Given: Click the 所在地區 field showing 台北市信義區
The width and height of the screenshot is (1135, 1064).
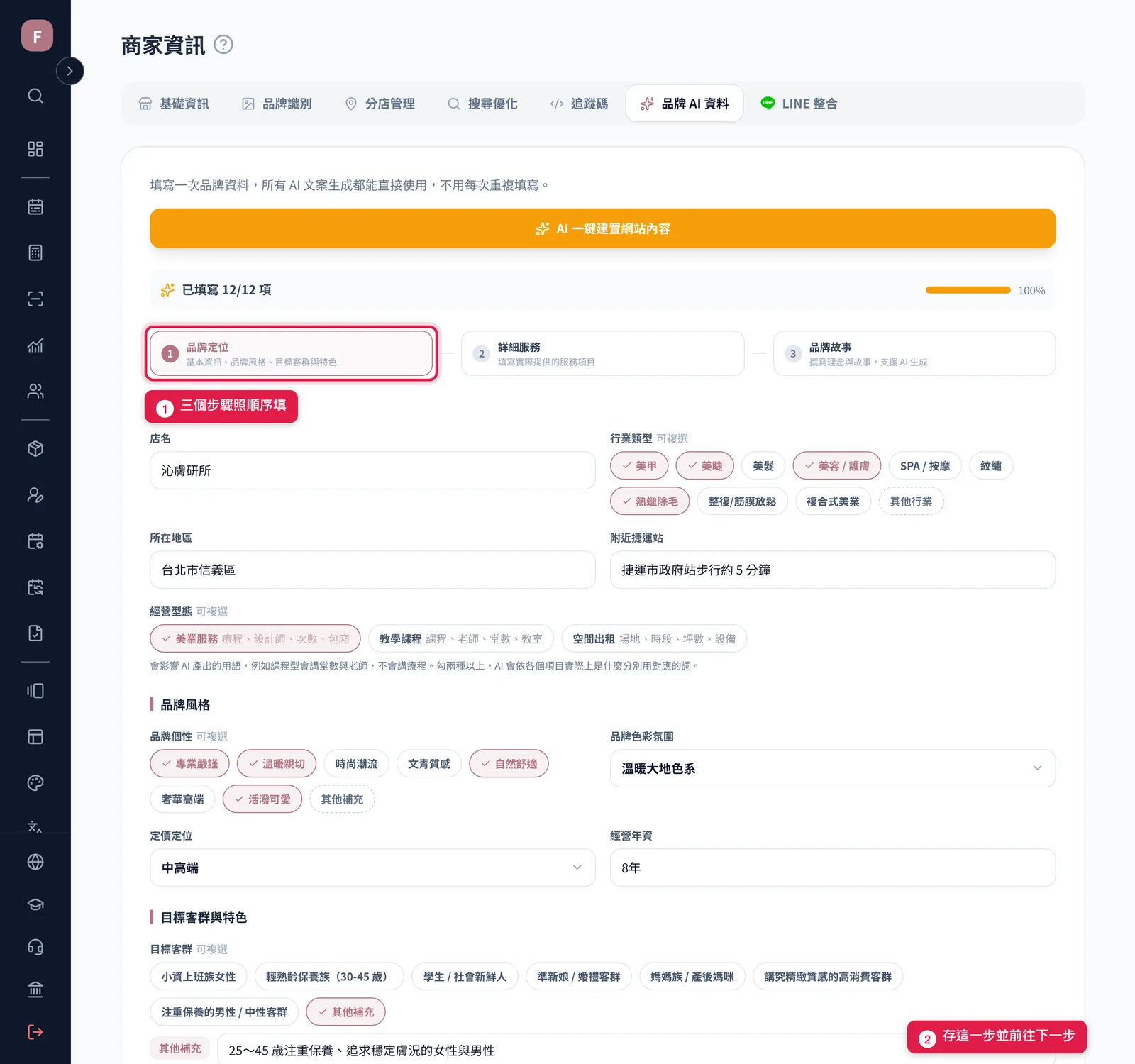Looking at the screenshot, I should pos(372,570).
